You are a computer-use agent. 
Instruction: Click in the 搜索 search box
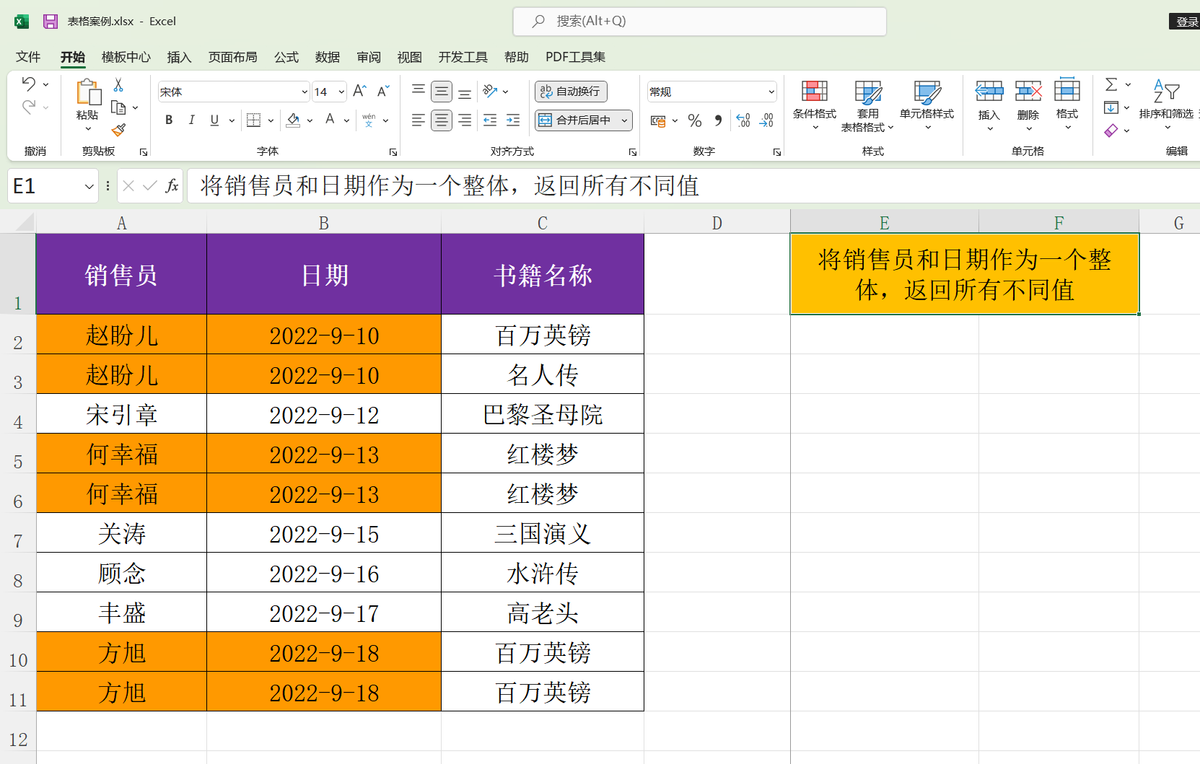700,21
